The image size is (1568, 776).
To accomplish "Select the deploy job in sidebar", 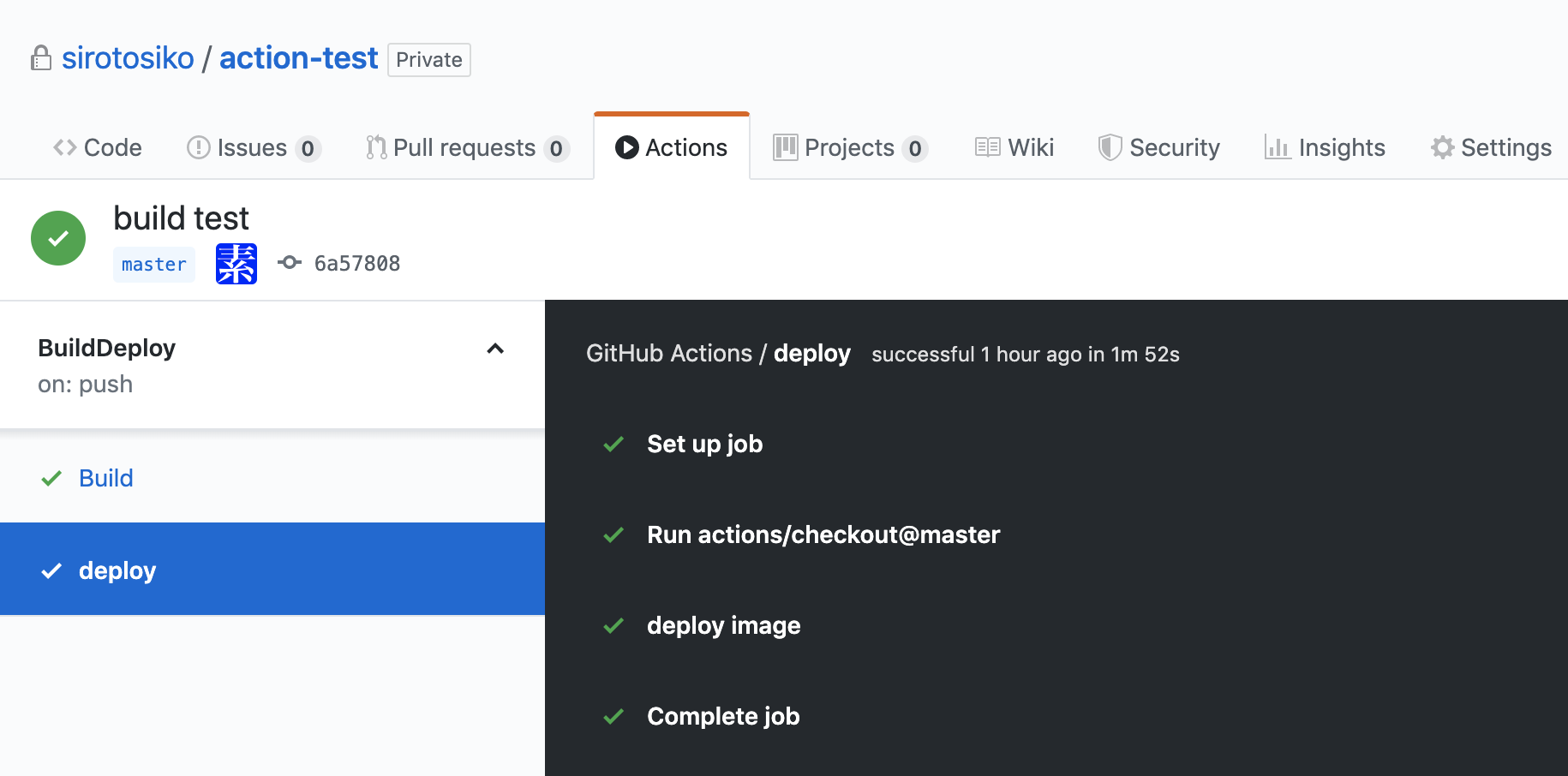I will (272, 569).
